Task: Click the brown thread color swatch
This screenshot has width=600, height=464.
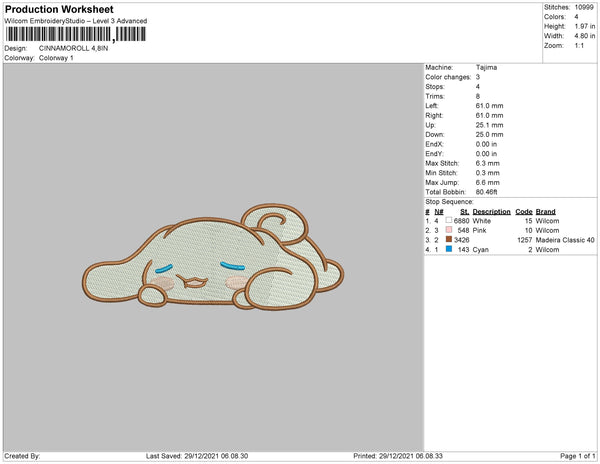Action: 448,239
